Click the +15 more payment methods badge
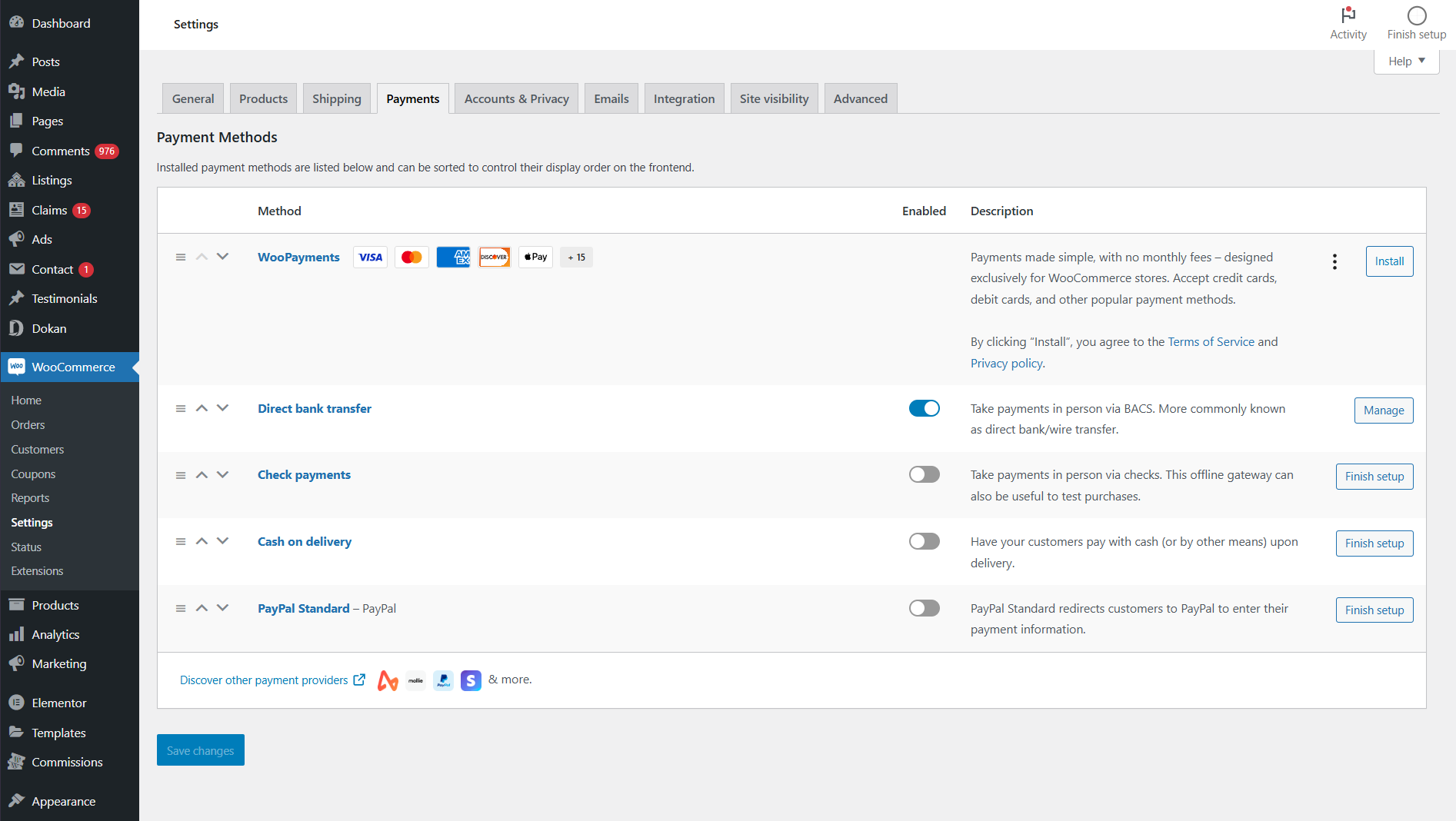 coord(576,258)
